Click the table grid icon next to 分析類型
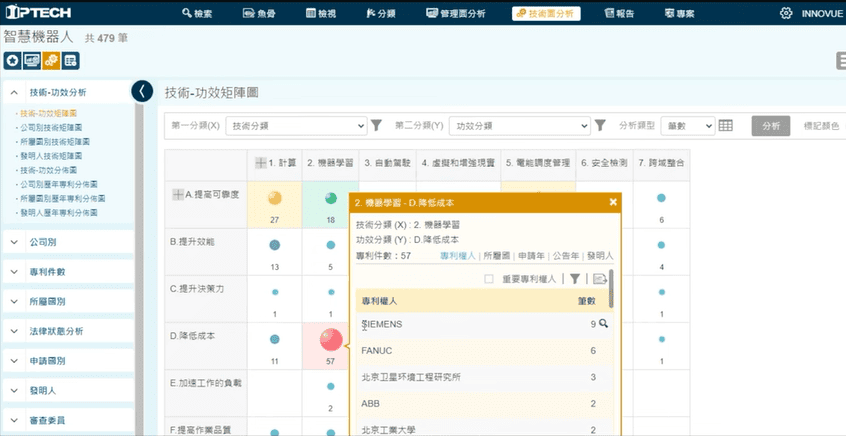Screen dimensions: 846x436 coord(726,126)
